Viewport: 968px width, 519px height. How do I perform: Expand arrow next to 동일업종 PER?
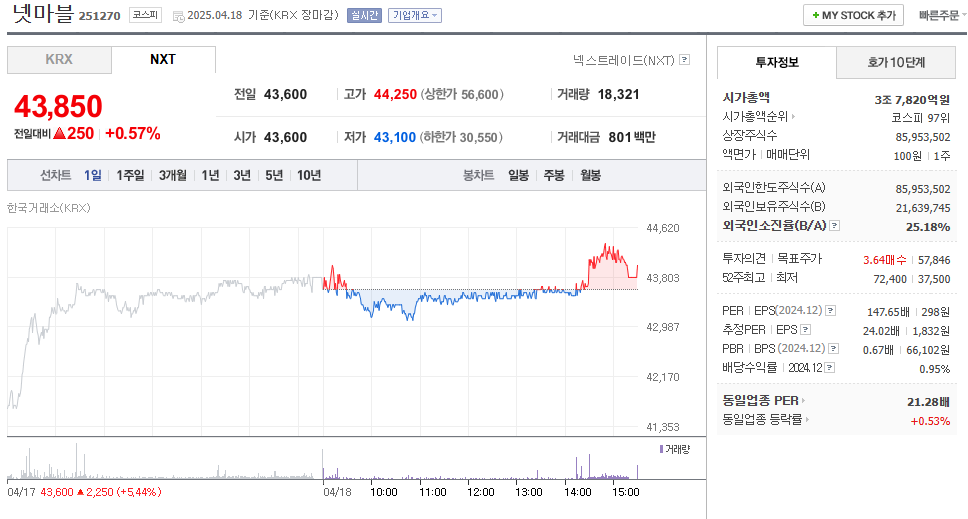pos(803,401)
